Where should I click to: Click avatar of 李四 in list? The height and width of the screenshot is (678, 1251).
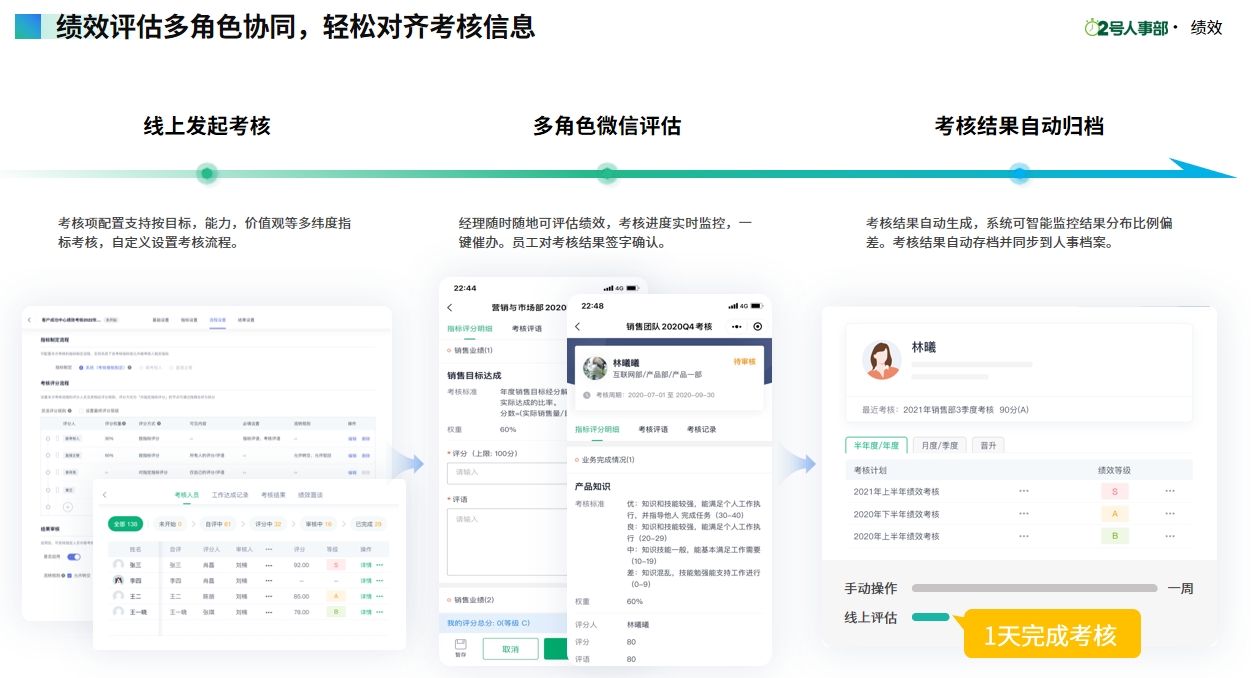point(118,580)
